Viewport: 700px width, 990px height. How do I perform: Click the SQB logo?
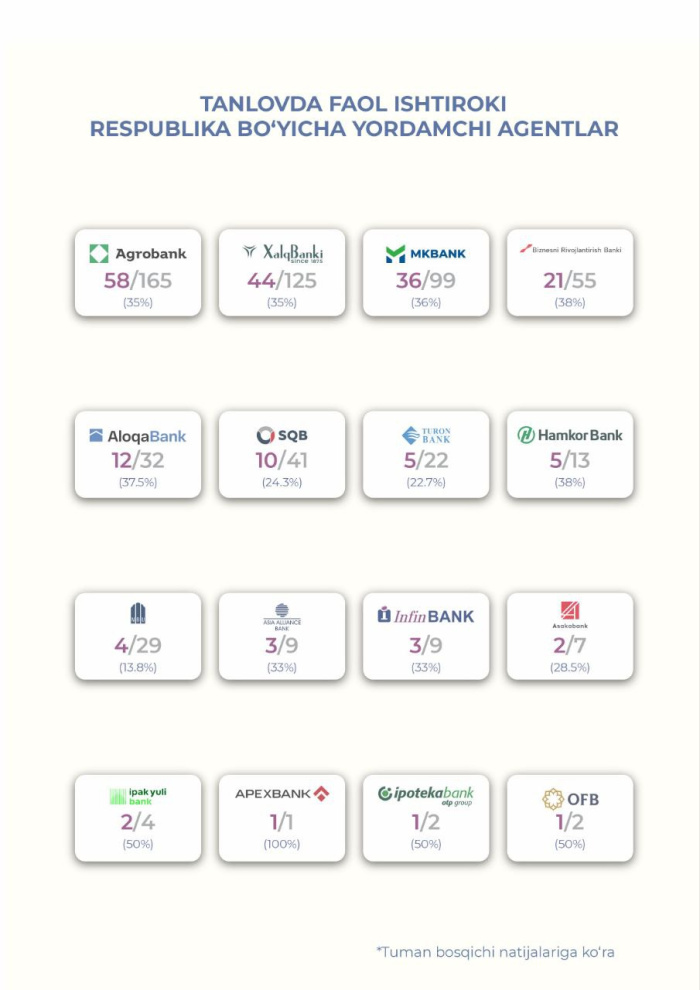click(282, 435)
